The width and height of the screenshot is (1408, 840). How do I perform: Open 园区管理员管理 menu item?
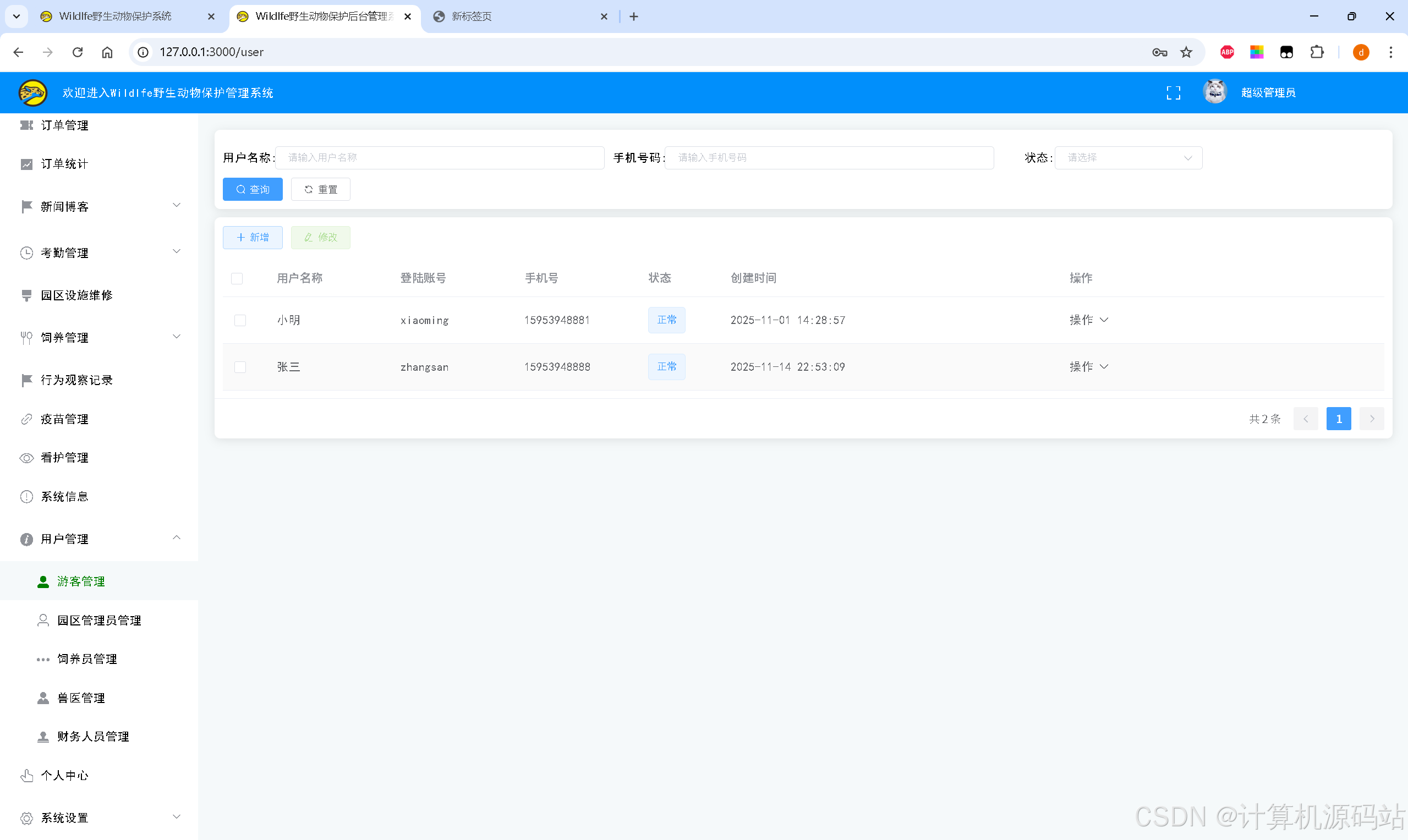(x=99, y=621)
